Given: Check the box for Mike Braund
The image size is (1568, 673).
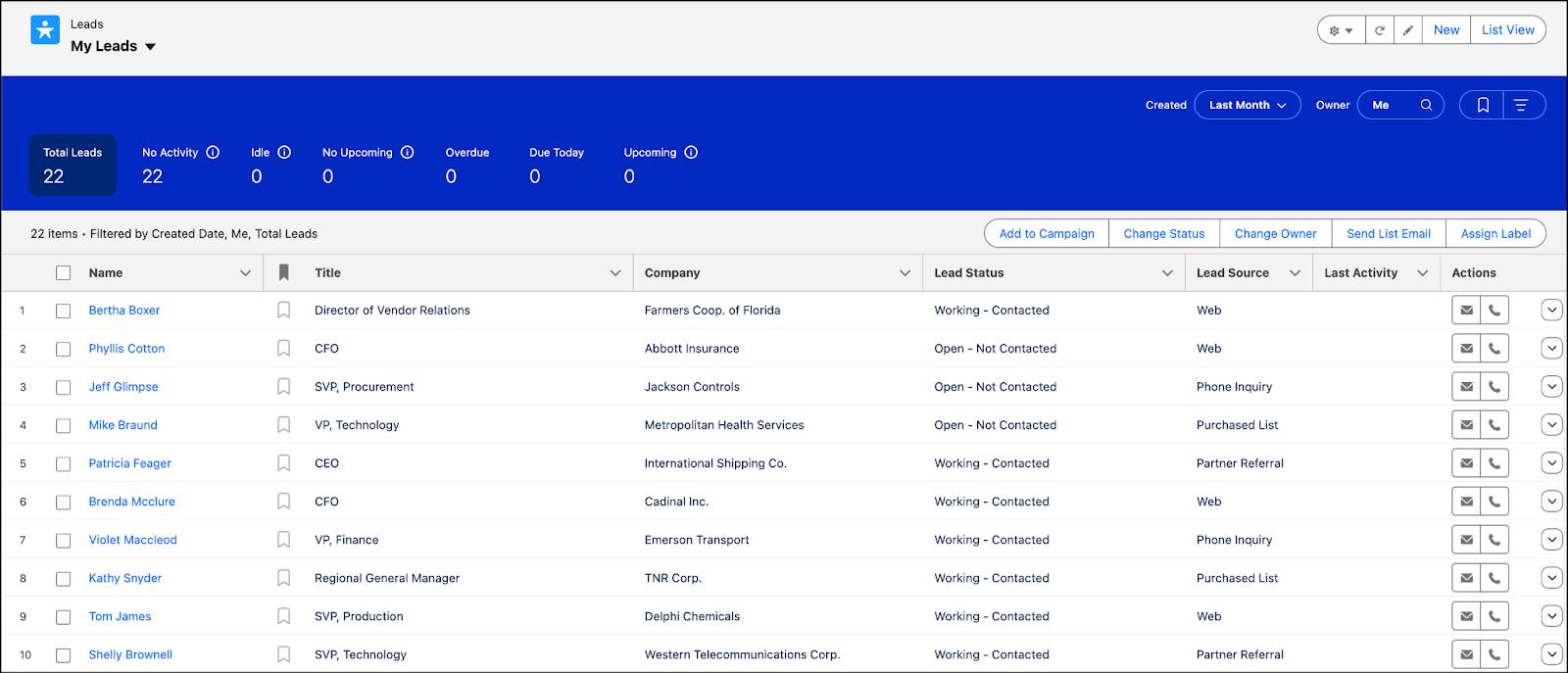Looking at the screenshot, I should point(64,425).
